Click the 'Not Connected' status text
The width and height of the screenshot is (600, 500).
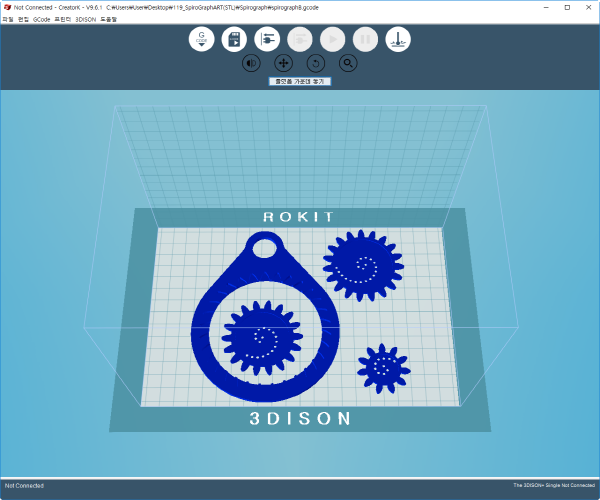tap(24, 485)
